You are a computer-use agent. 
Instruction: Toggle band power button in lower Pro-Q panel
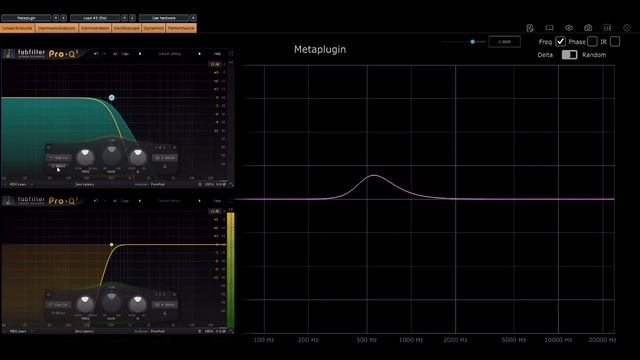[x=49, y=294]
